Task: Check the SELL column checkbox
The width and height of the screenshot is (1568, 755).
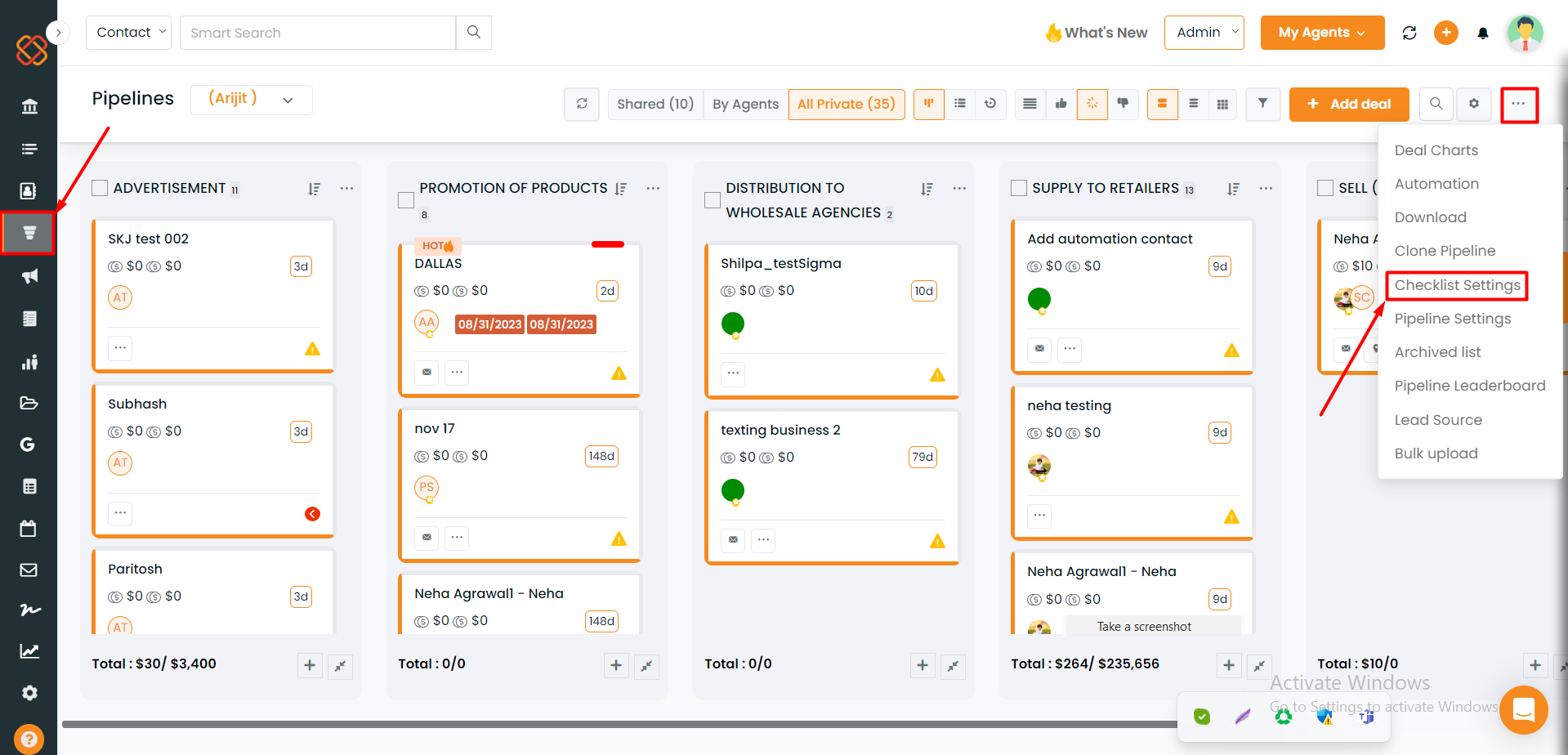Action: pos(1325,188)
